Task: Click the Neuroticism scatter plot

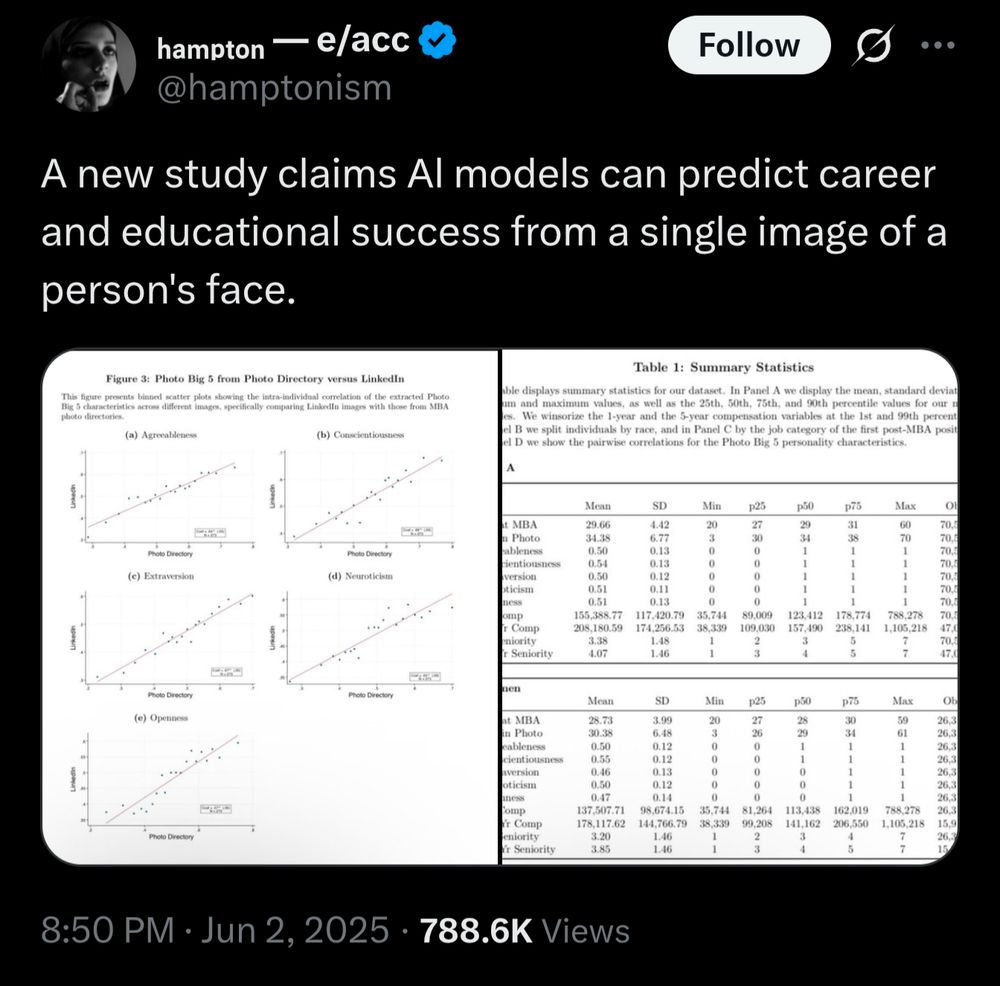Action: (x=362, y=636)
